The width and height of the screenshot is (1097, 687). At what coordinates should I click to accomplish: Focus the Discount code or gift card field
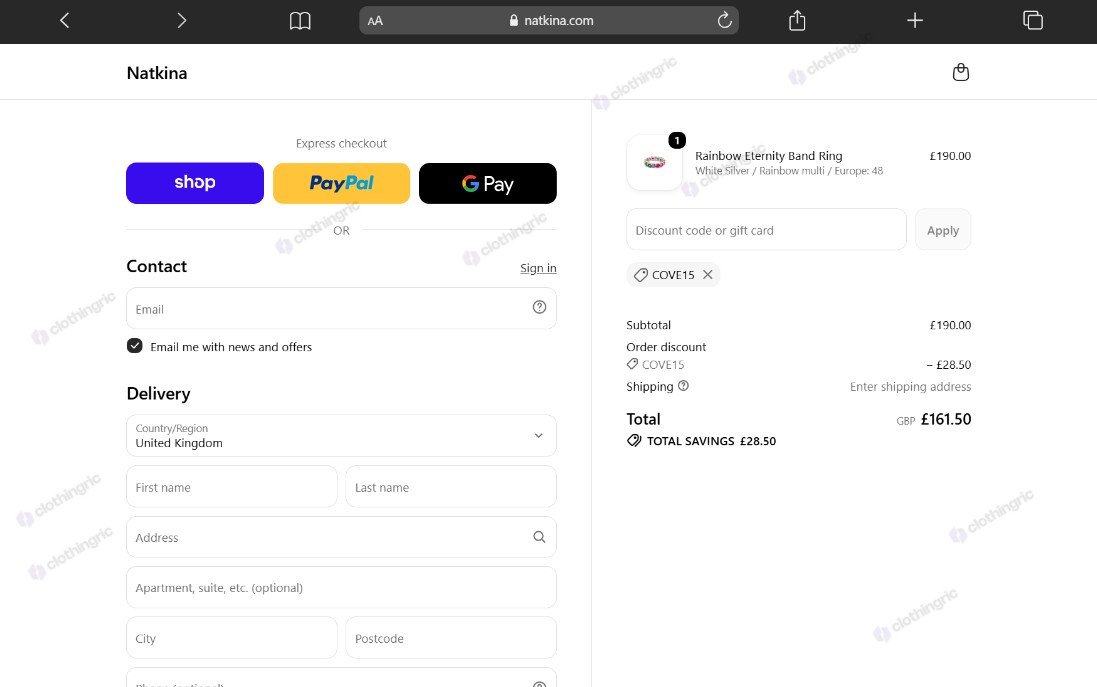pyautogui.click(x=766, y=229)
